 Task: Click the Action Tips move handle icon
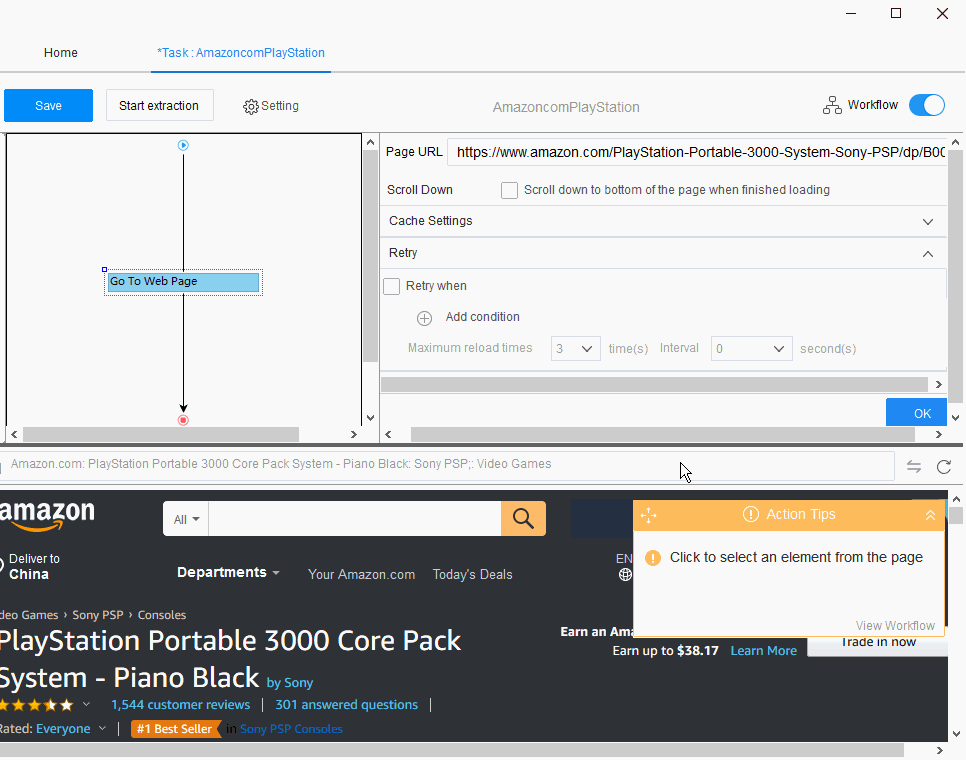click(649, 515)
